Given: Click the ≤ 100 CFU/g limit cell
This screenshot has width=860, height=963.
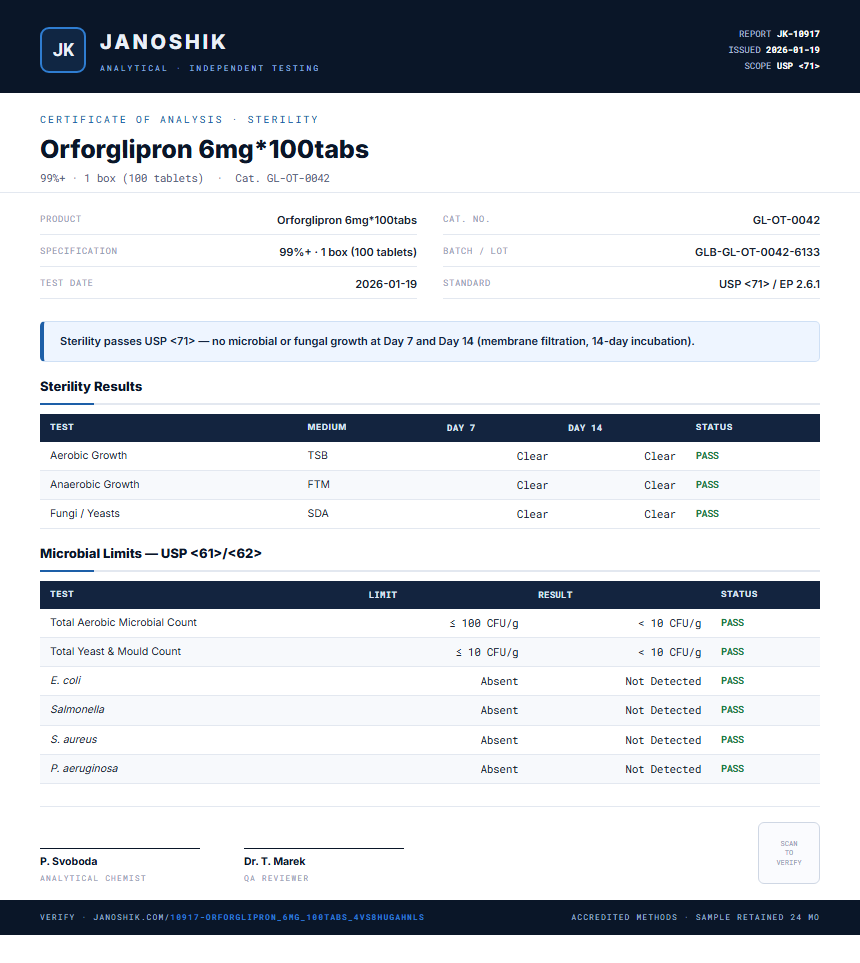Looking at the screenshot, I should (484, 623).
